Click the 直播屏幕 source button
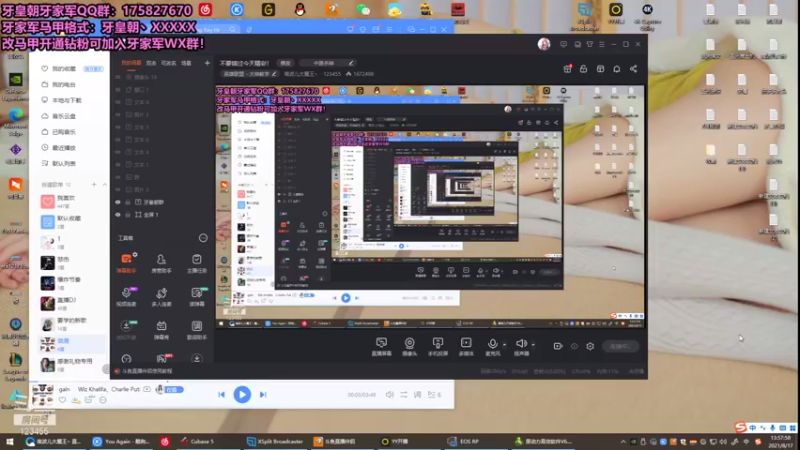The width and height of the screenshot is (800, 450). coord(381,346)
